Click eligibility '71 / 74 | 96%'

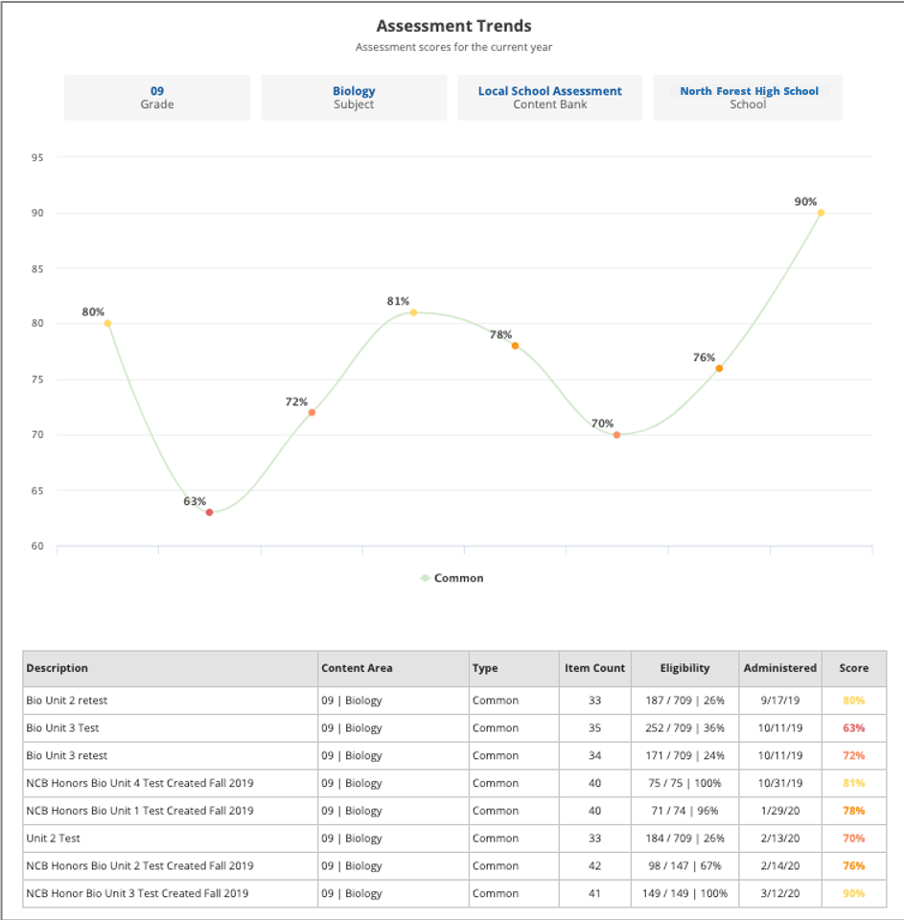685,810
